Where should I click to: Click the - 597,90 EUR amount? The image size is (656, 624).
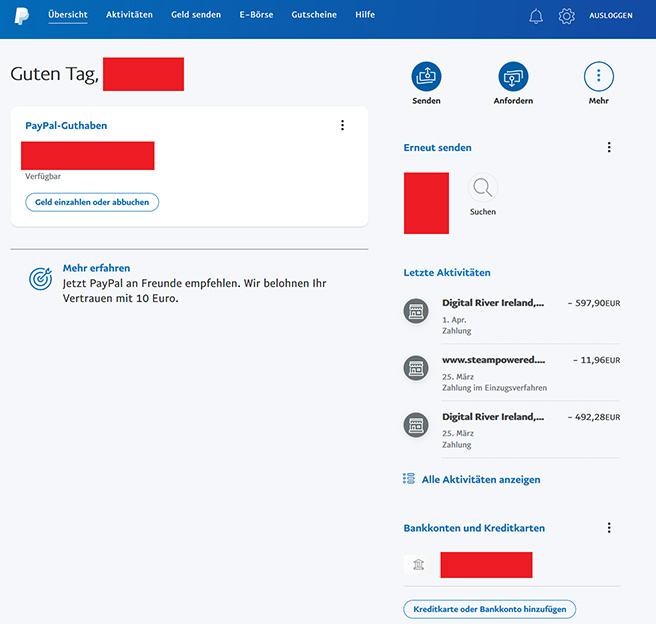tap(594, 303)
